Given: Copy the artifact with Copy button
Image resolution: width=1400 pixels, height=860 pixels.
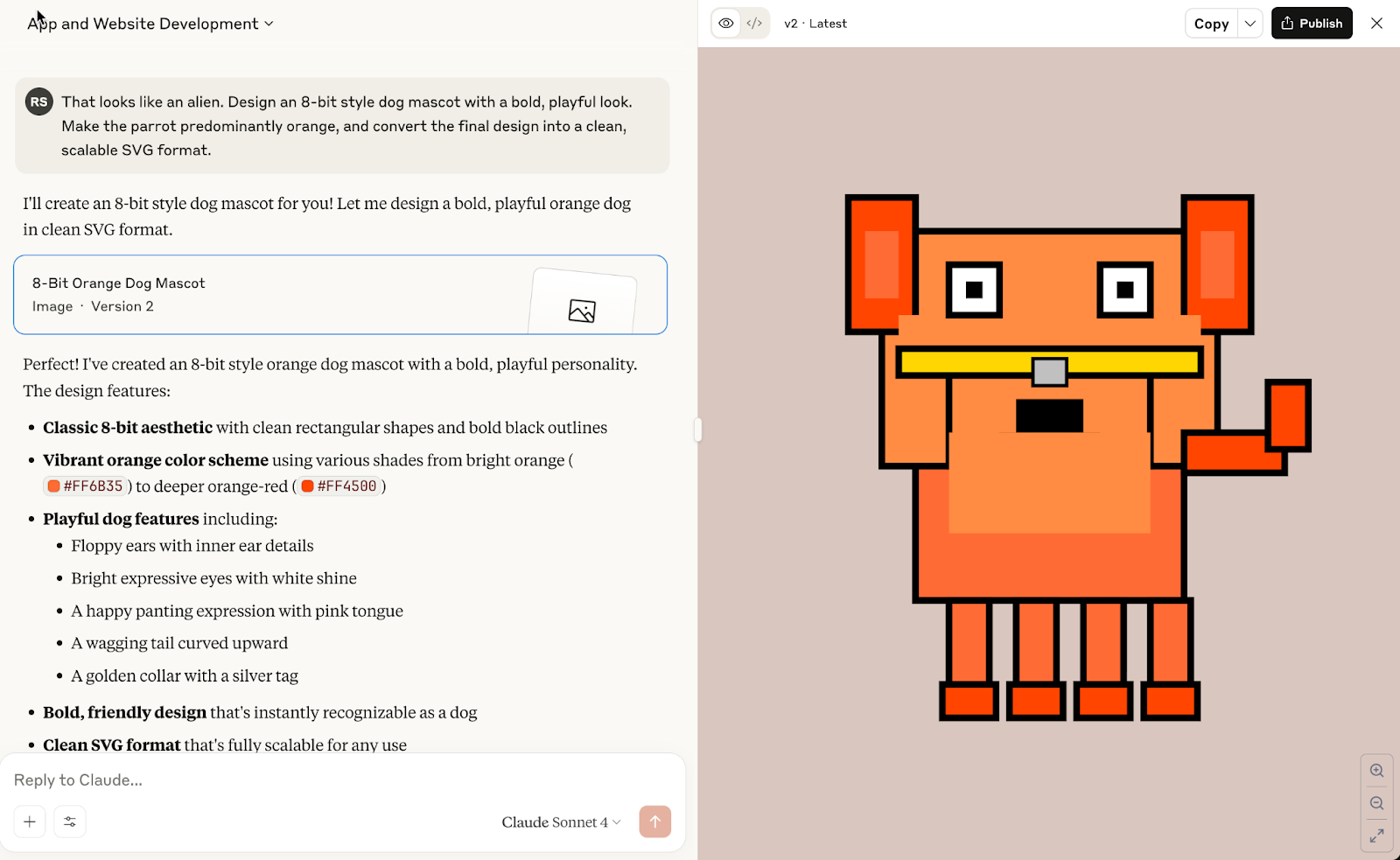Looking at the screenshot, I should coord(1211,24).
